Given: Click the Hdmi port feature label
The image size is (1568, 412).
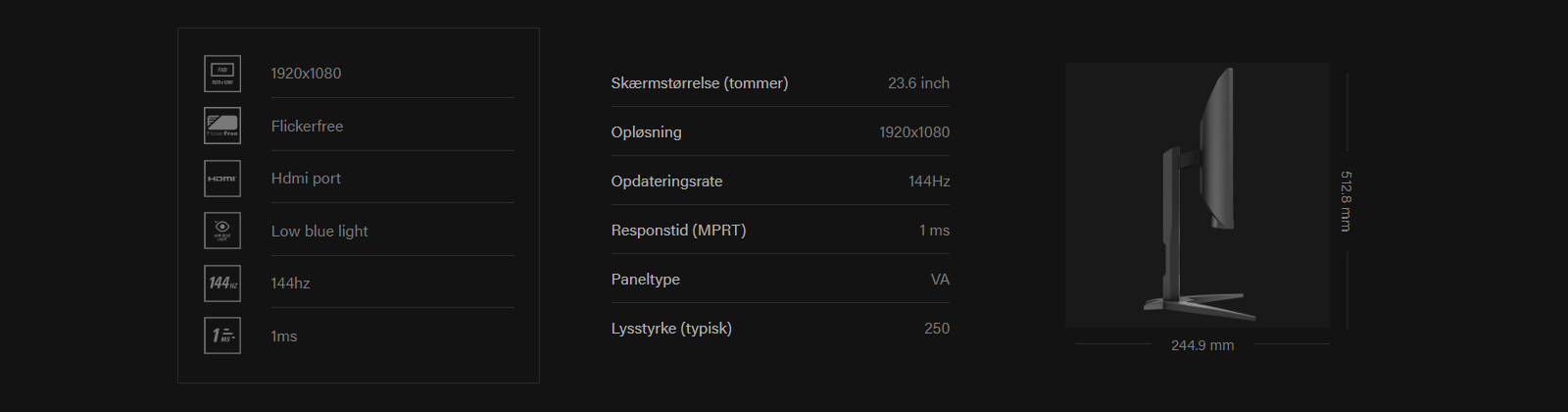Looking at the screenshot, I should click(306, 179).
